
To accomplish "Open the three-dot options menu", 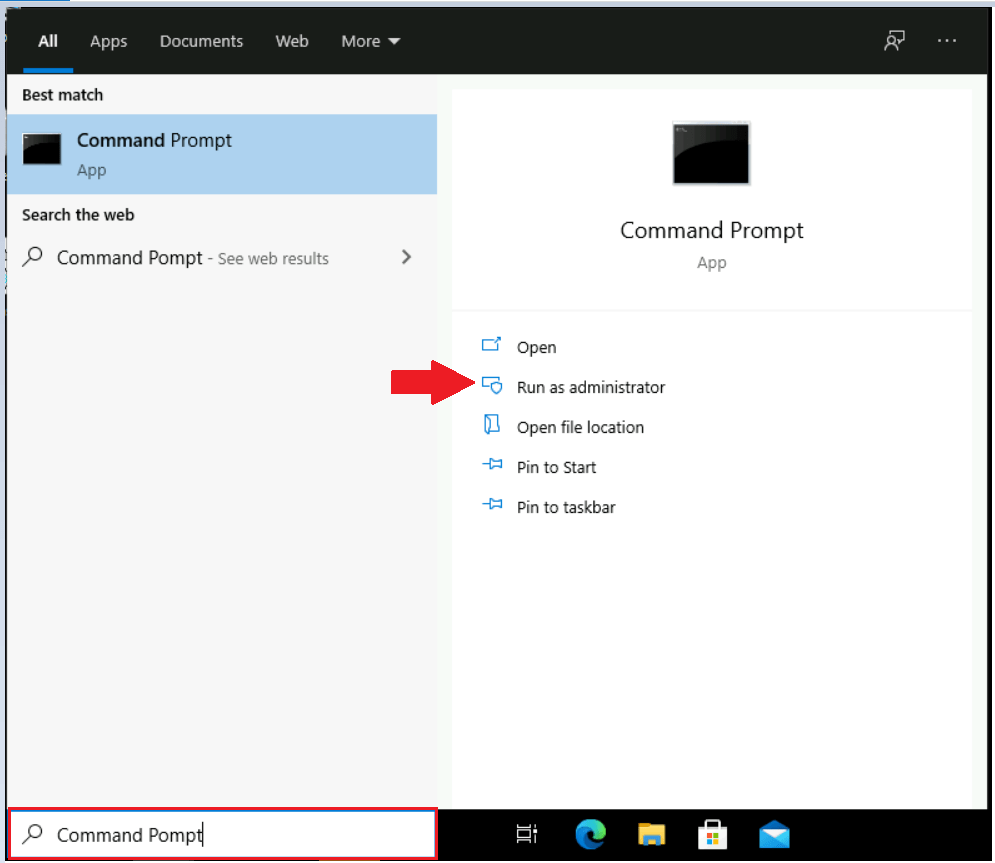I will (x=947, y=41).
